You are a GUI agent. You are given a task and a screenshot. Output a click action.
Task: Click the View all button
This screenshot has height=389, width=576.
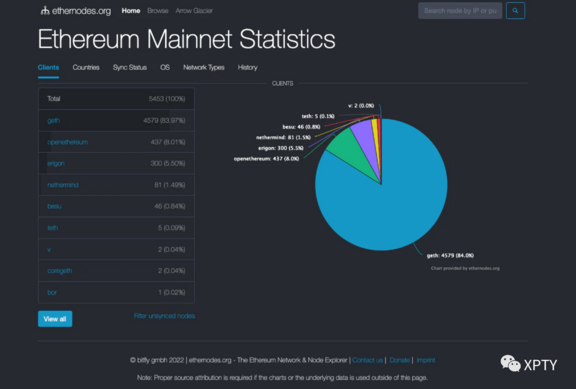point(55,319)
